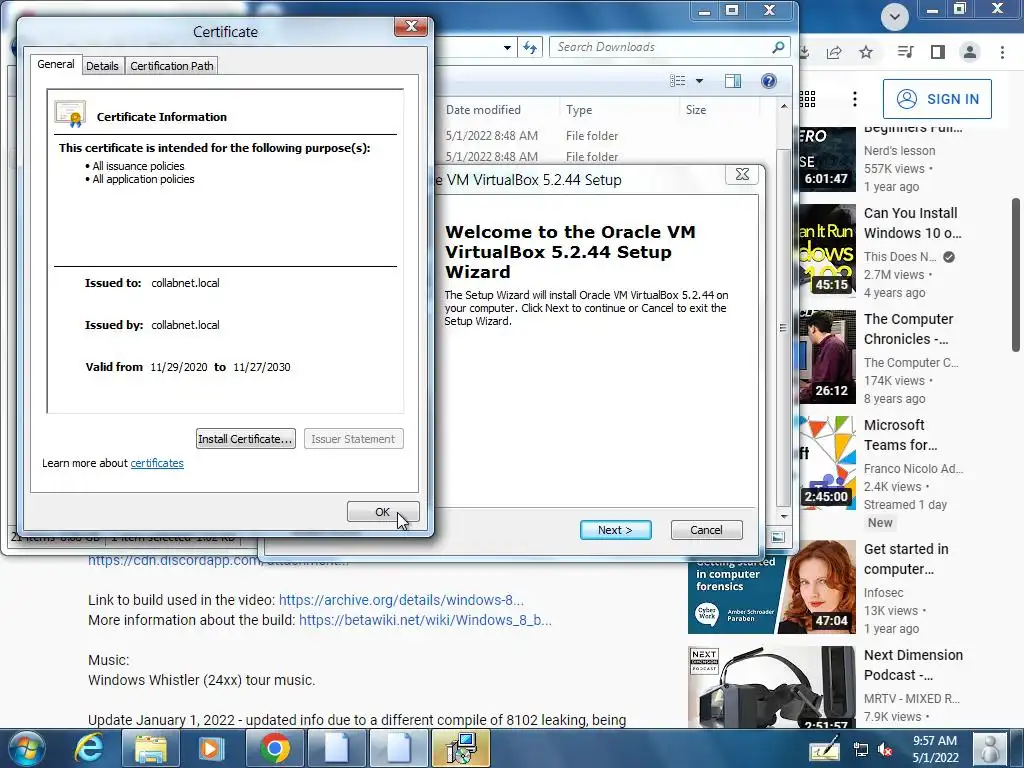The image size is (1024, 768).
Task: Toggle the Chrome side panel icon
Action: 938,52
